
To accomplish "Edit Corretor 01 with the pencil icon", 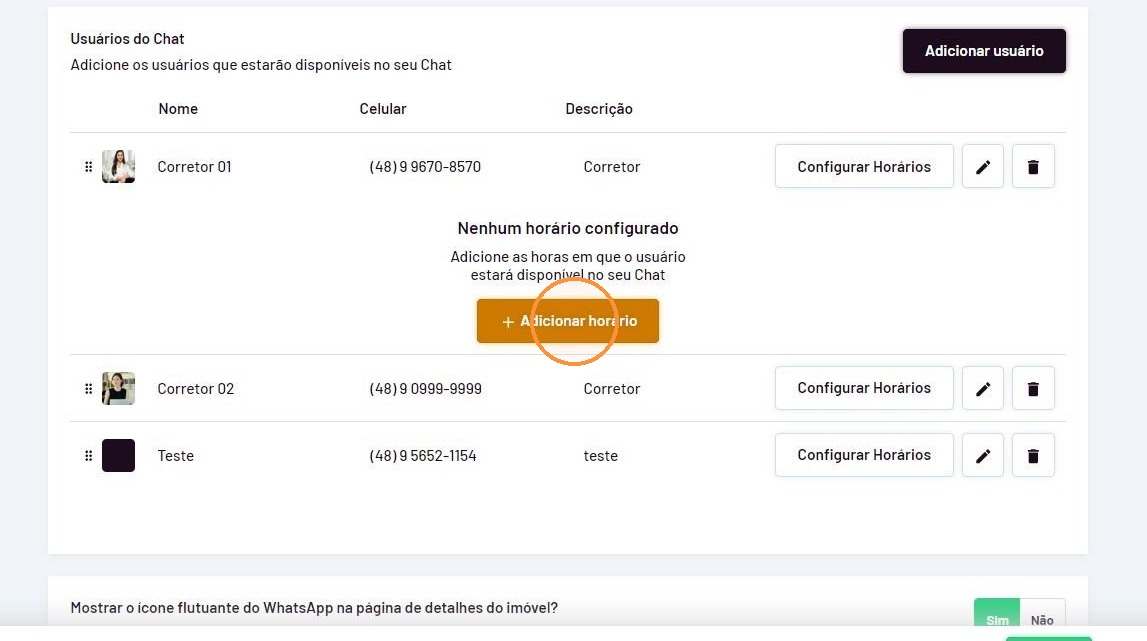I will click(982, 167).
